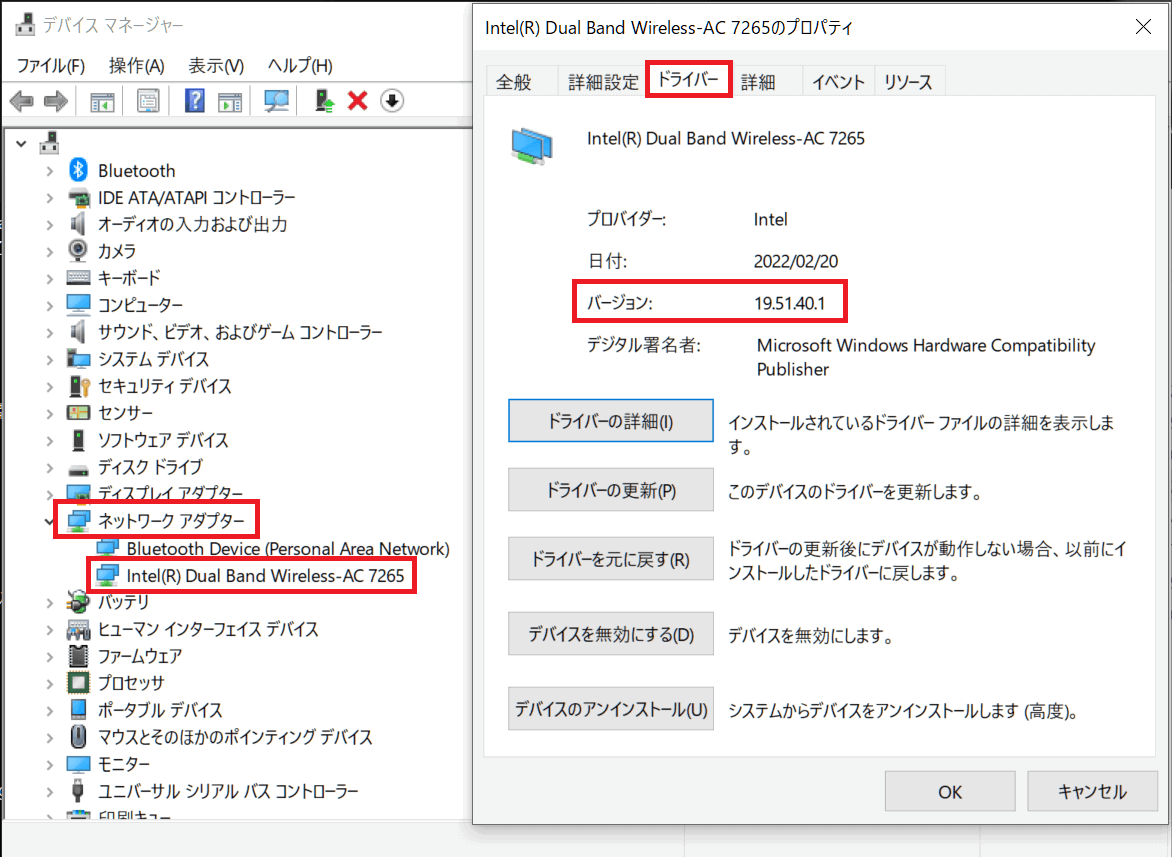Open the ヘルプ(H) menu
Screen dimensions: 1172x857
coord(300,66)
